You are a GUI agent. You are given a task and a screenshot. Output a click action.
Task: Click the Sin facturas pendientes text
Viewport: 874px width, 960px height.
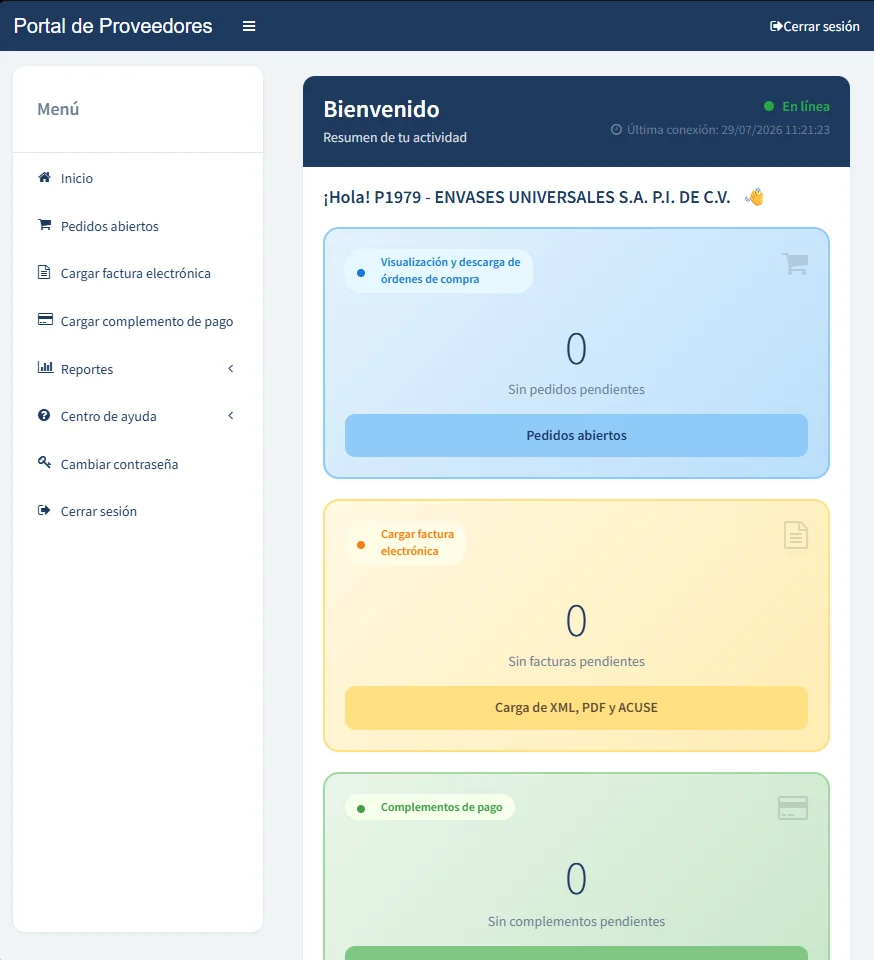[x=576, y=661]
